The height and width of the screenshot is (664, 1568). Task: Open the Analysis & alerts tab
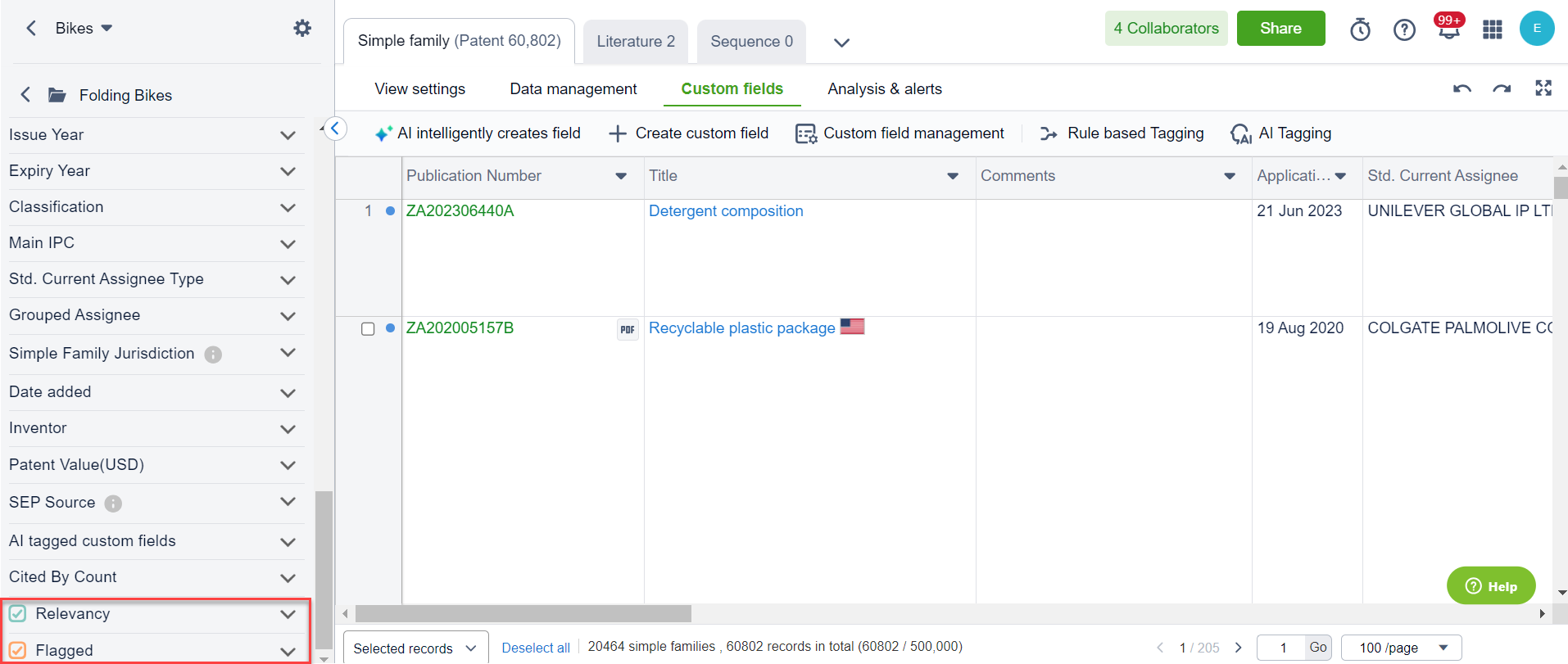[x=884, y=89]
